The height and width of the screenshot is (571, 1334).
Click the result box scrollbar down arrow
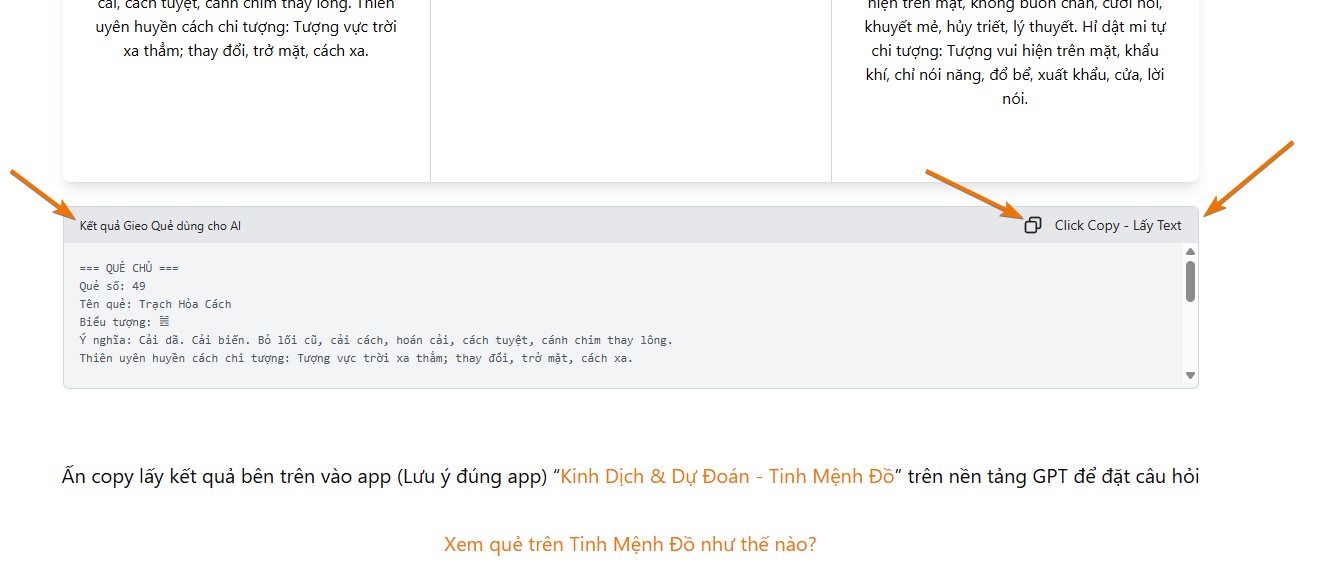[x=1190, y=375]
